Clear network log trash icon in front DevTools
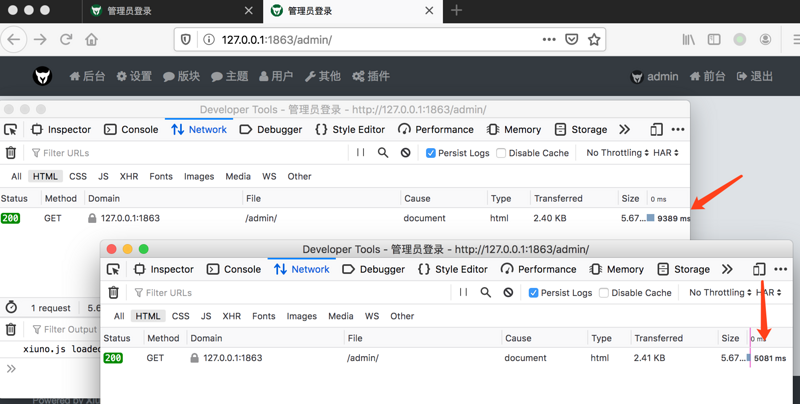 (x=113, y=292)
